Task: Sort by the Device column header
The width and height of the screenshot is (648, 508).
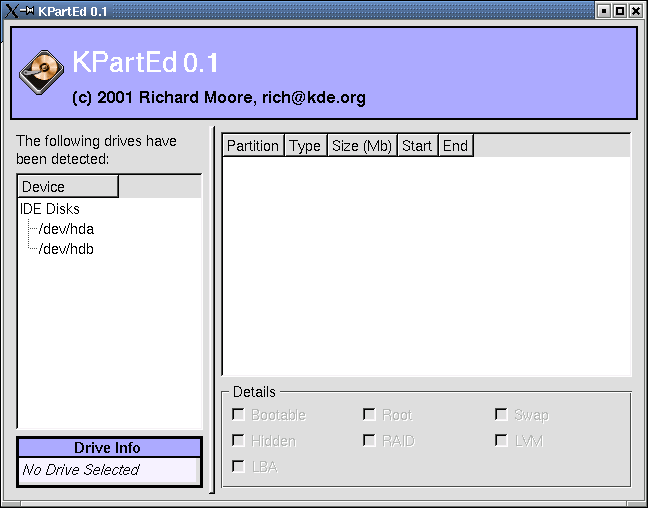Action: coord(68,186)
